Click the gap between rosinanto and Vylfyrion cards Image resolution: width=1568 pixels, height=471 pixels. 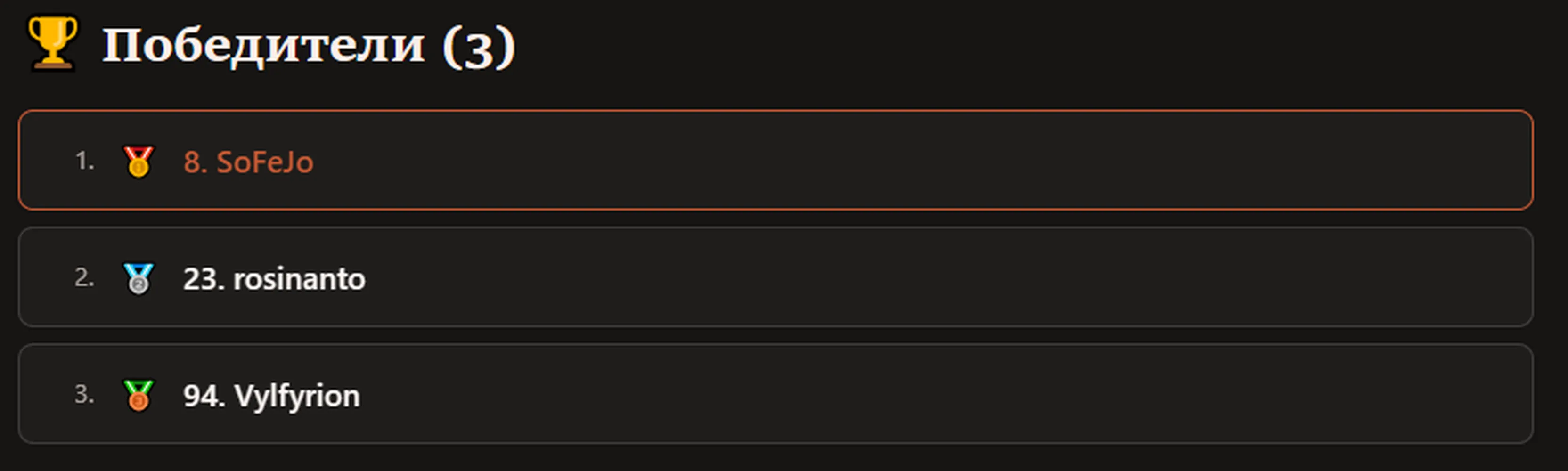(x=776, y=335)
